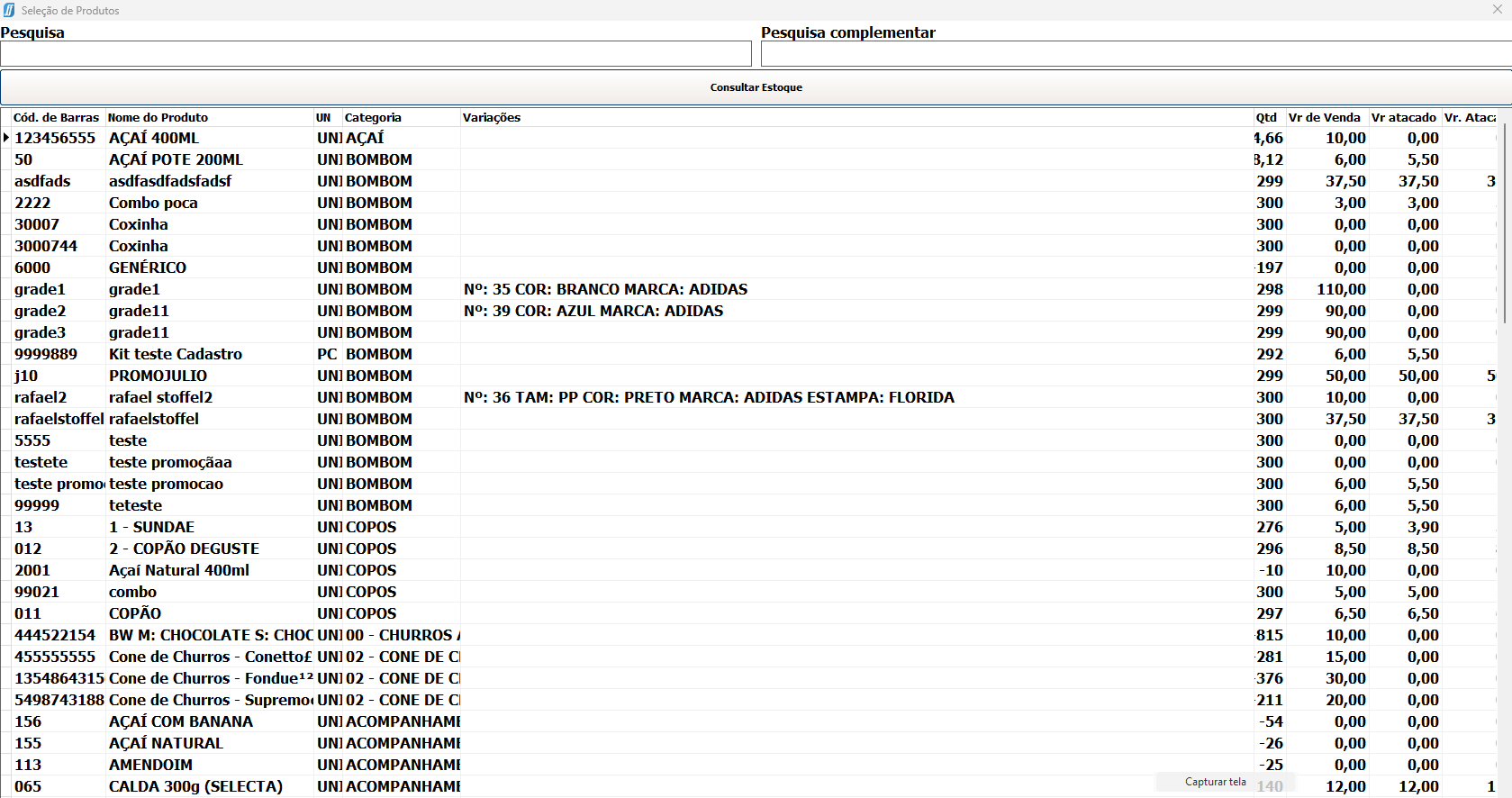Click variation Nº: 39 COR: AZUL MARCA: ADIDAS
The height and width of the screenshot is (798, 1512).
click(x=593, y=311)
